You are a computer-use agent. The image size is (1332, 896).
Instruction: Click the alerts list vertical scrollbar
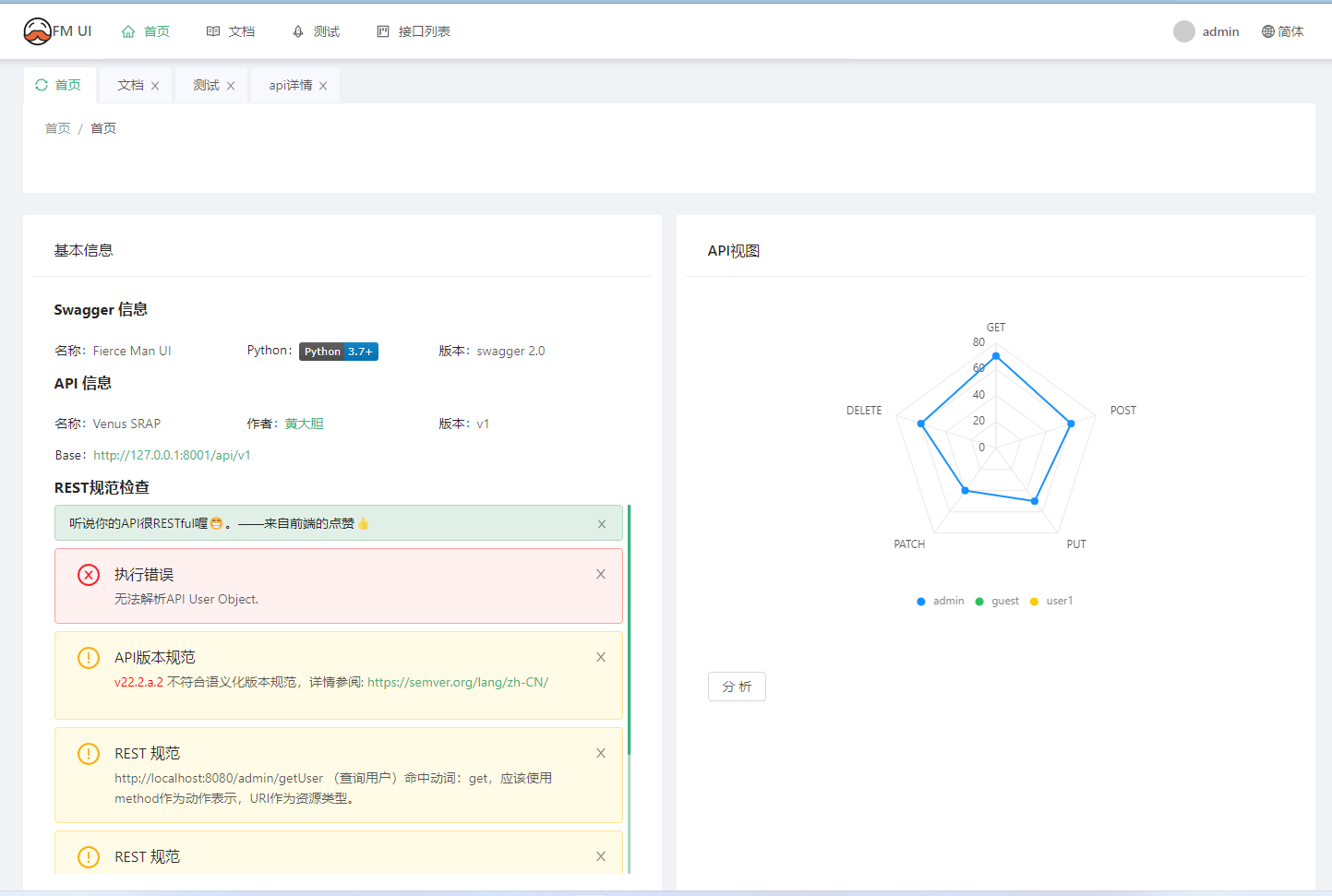click(x=630, y=629)
